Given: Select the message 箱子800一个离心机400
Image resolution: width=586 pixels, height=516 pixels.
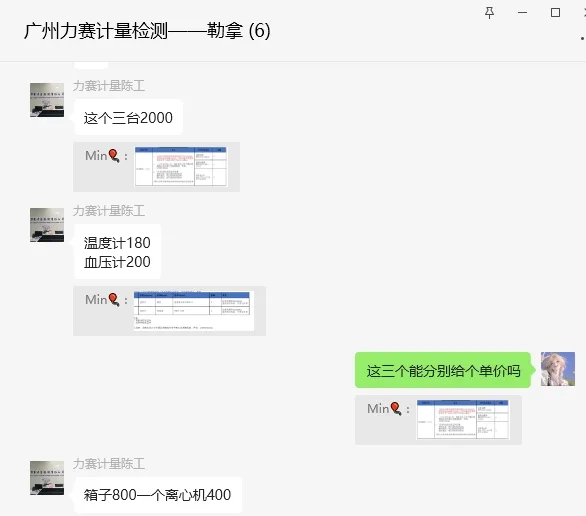Looking at the screenshot, I should point(157,495).
